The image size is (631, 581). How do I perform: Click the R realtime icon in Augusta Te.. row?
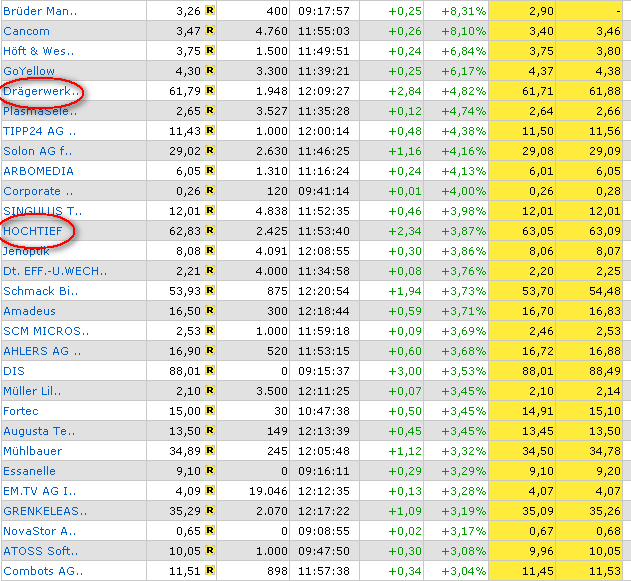[x=210, y=430]
